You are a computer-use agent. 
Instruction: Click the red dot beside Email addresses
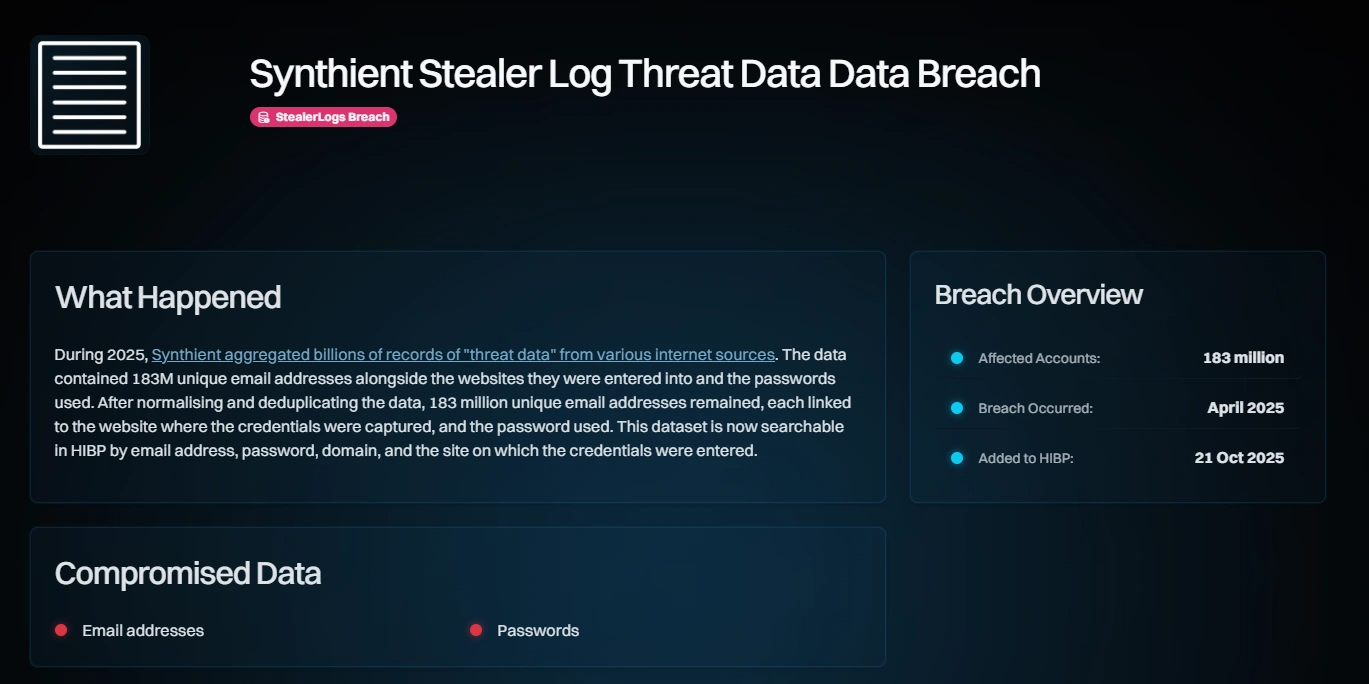[x=61, y=630]
